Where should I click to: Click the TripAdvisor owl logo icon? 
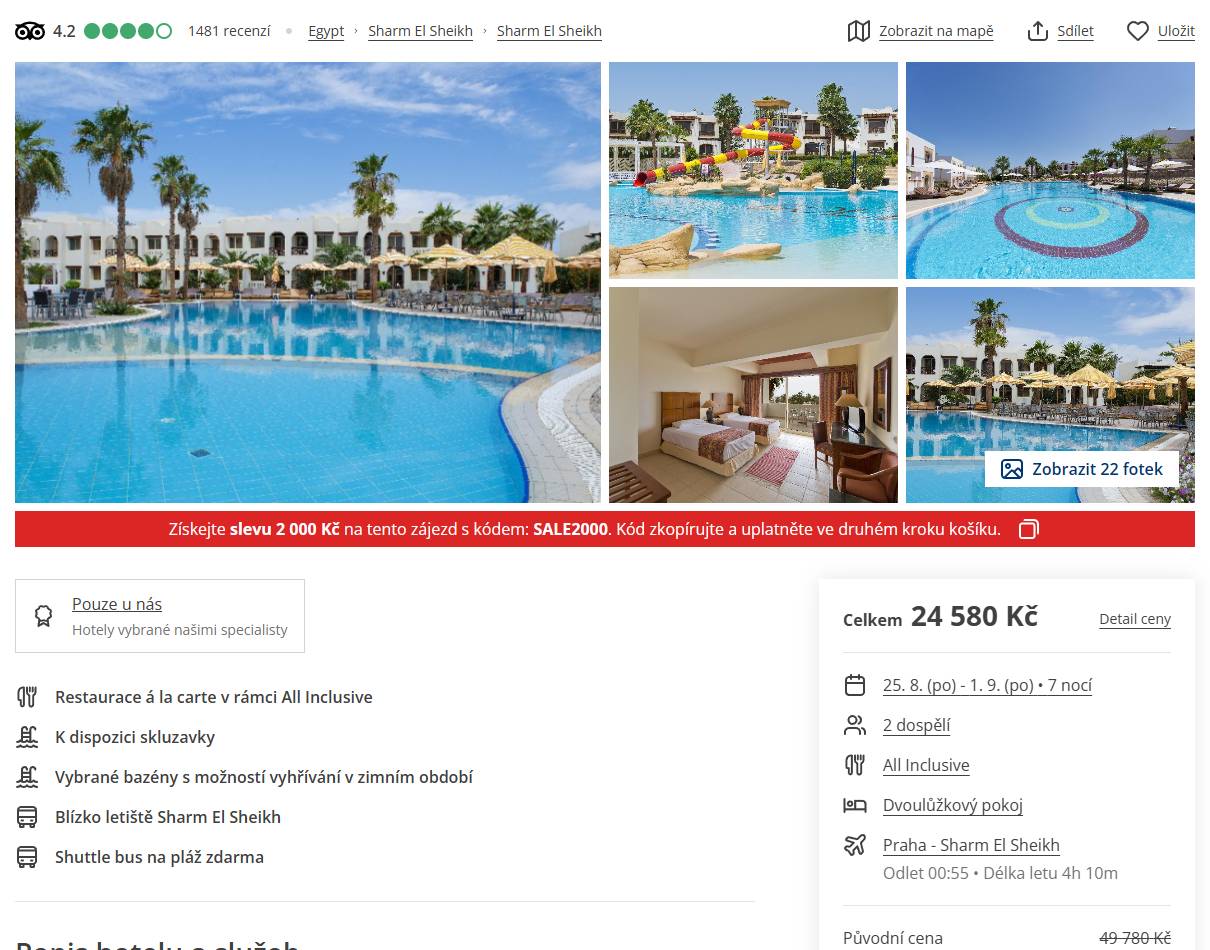[30, 31]
